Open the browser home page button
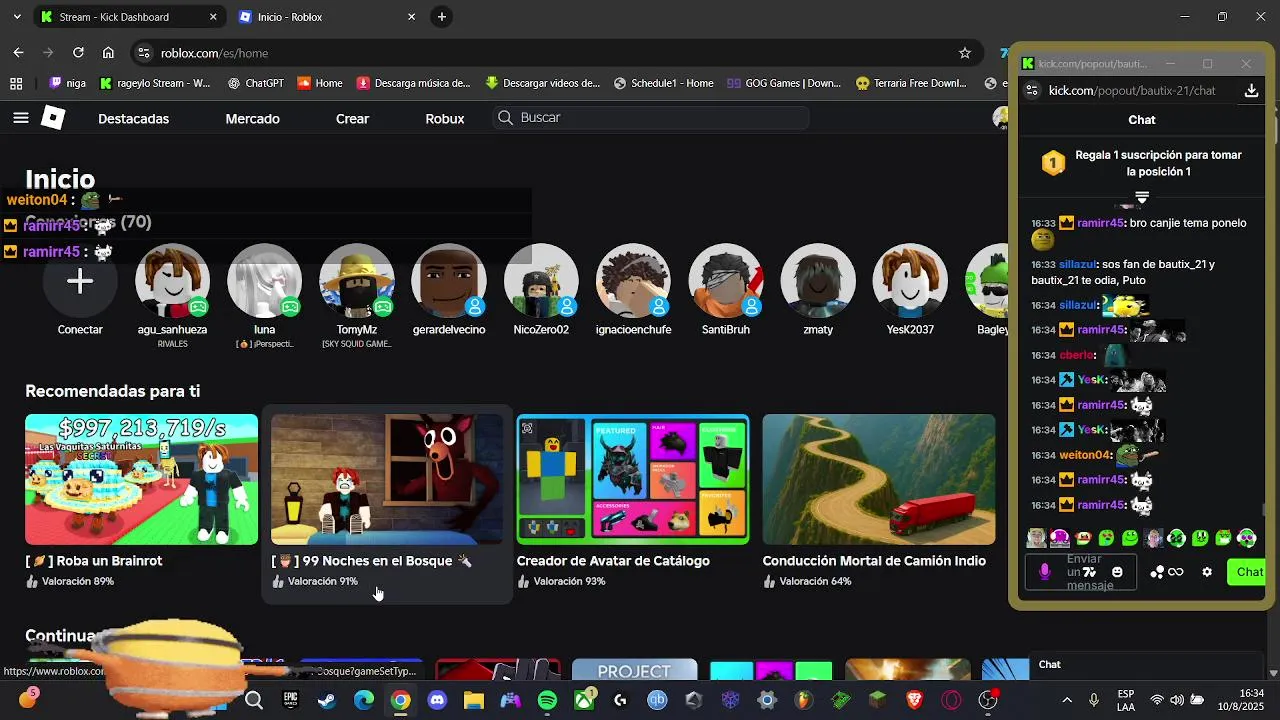 pyautogui.click(x=108, y=53)
